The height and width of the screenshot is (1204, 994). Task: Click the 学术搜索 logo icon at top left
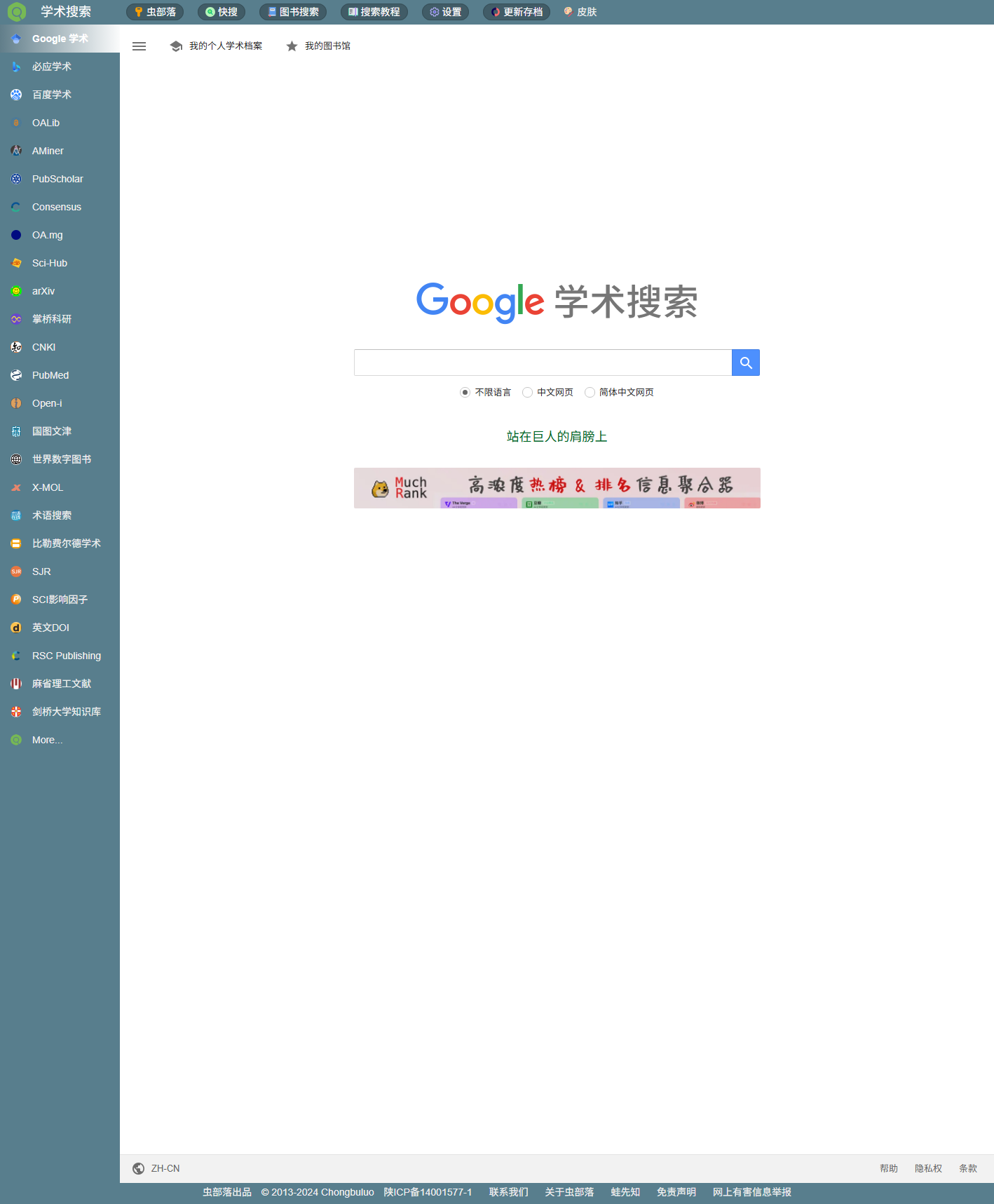point(16,12)
